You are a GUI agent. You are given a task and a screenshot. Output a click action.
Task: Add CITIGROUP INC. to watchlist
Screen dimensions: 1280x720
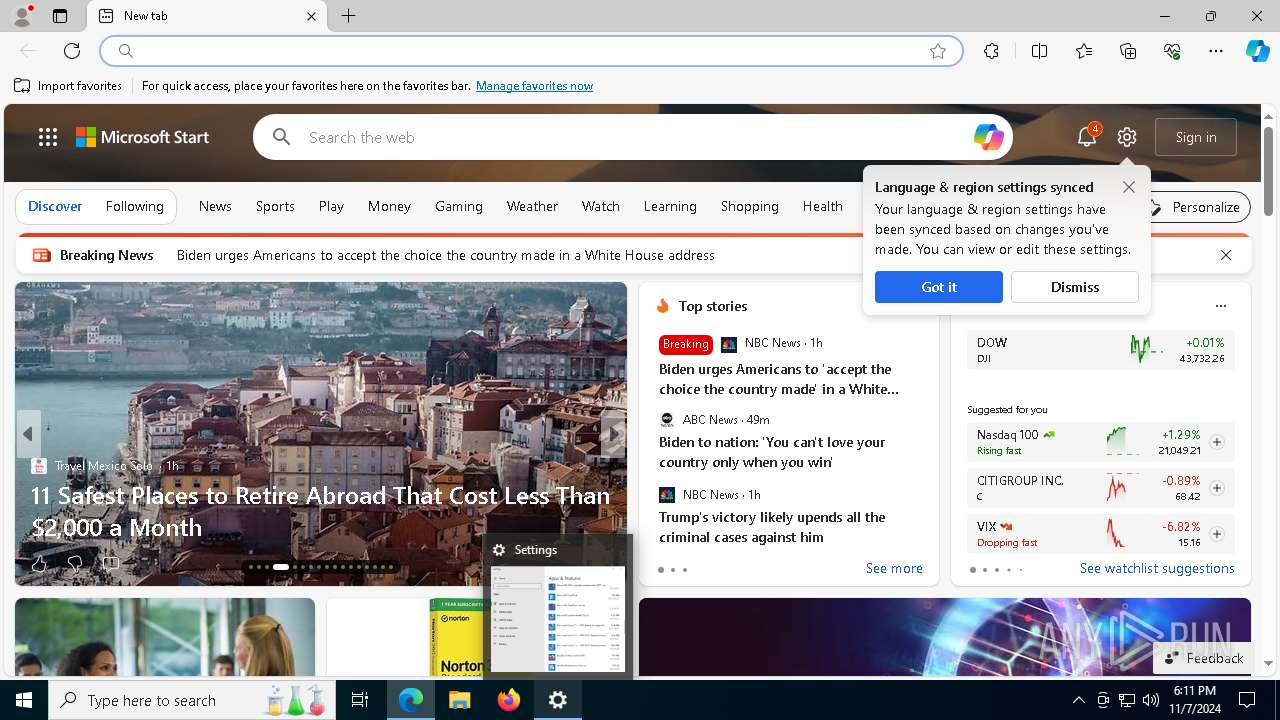1217,488
